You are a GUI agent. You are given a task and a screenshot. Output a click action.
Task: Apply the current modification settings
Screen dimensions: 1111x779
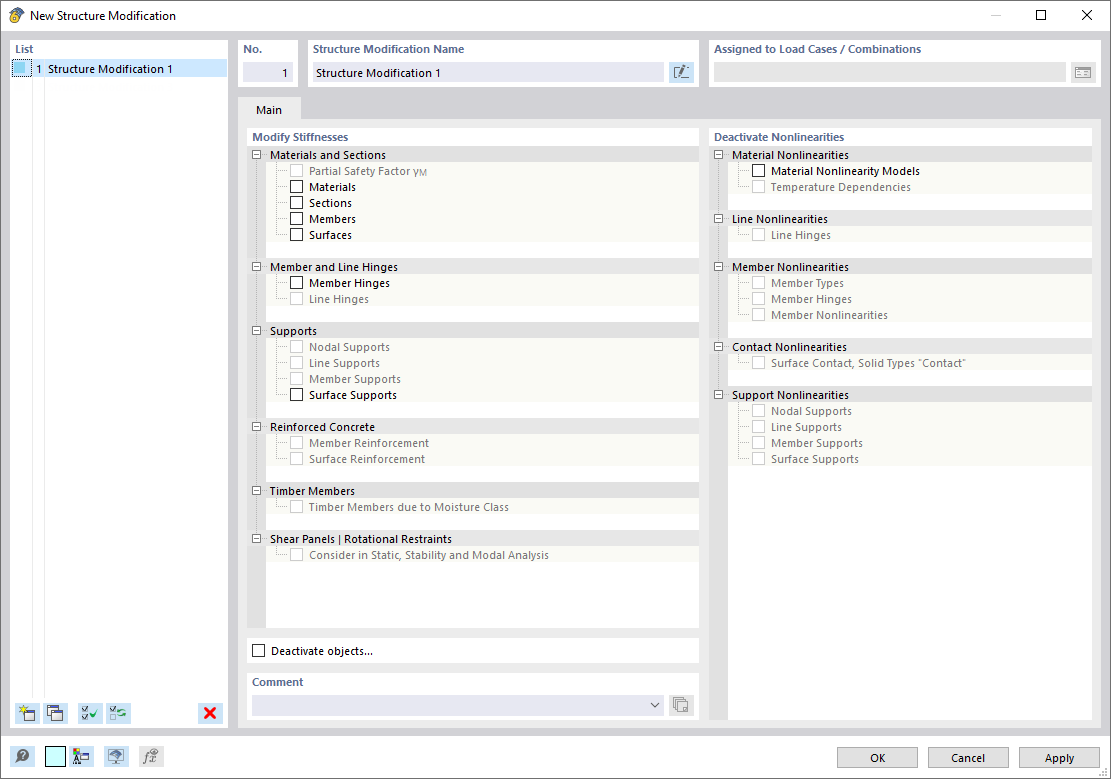tap(1058, 757)
